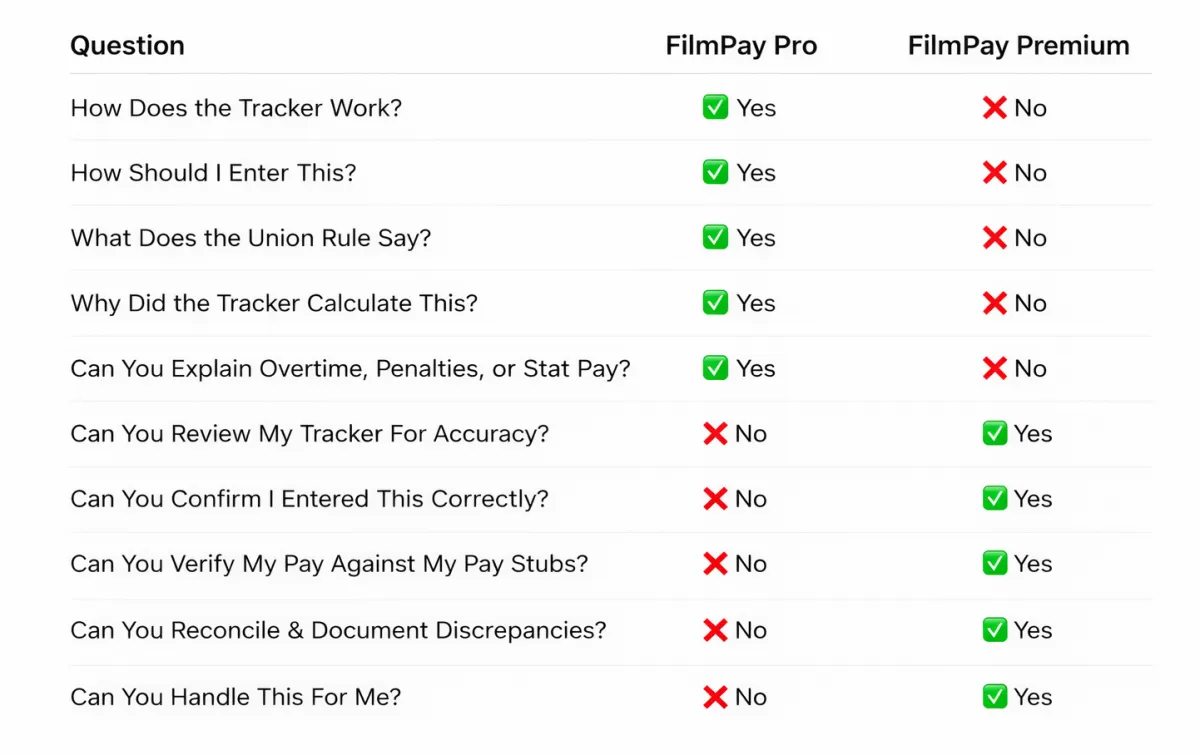Screen dimensions: 1200x755
Task: Click 'Can You Handle This For Me?' question
Action: [235, 697]
